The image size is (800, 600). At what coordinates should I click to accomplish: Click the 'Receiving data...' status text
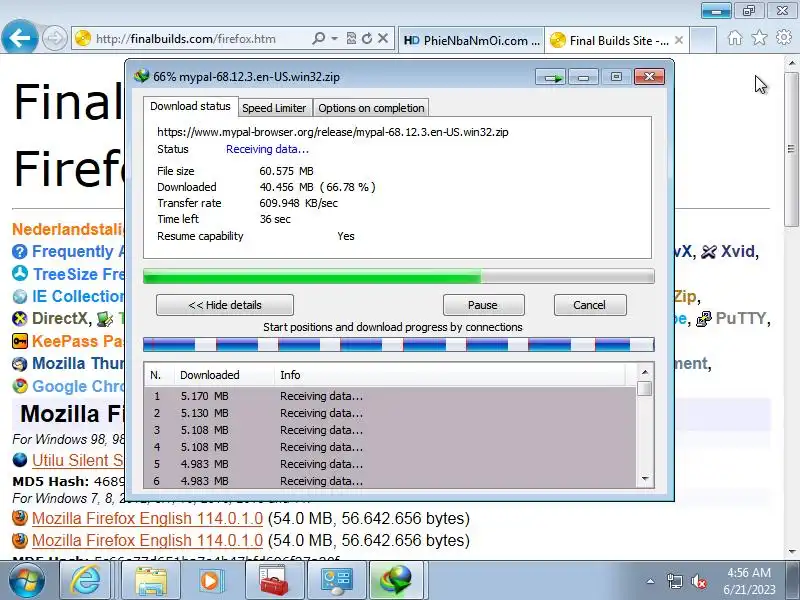pyautogui.click(x=267, y=149)
